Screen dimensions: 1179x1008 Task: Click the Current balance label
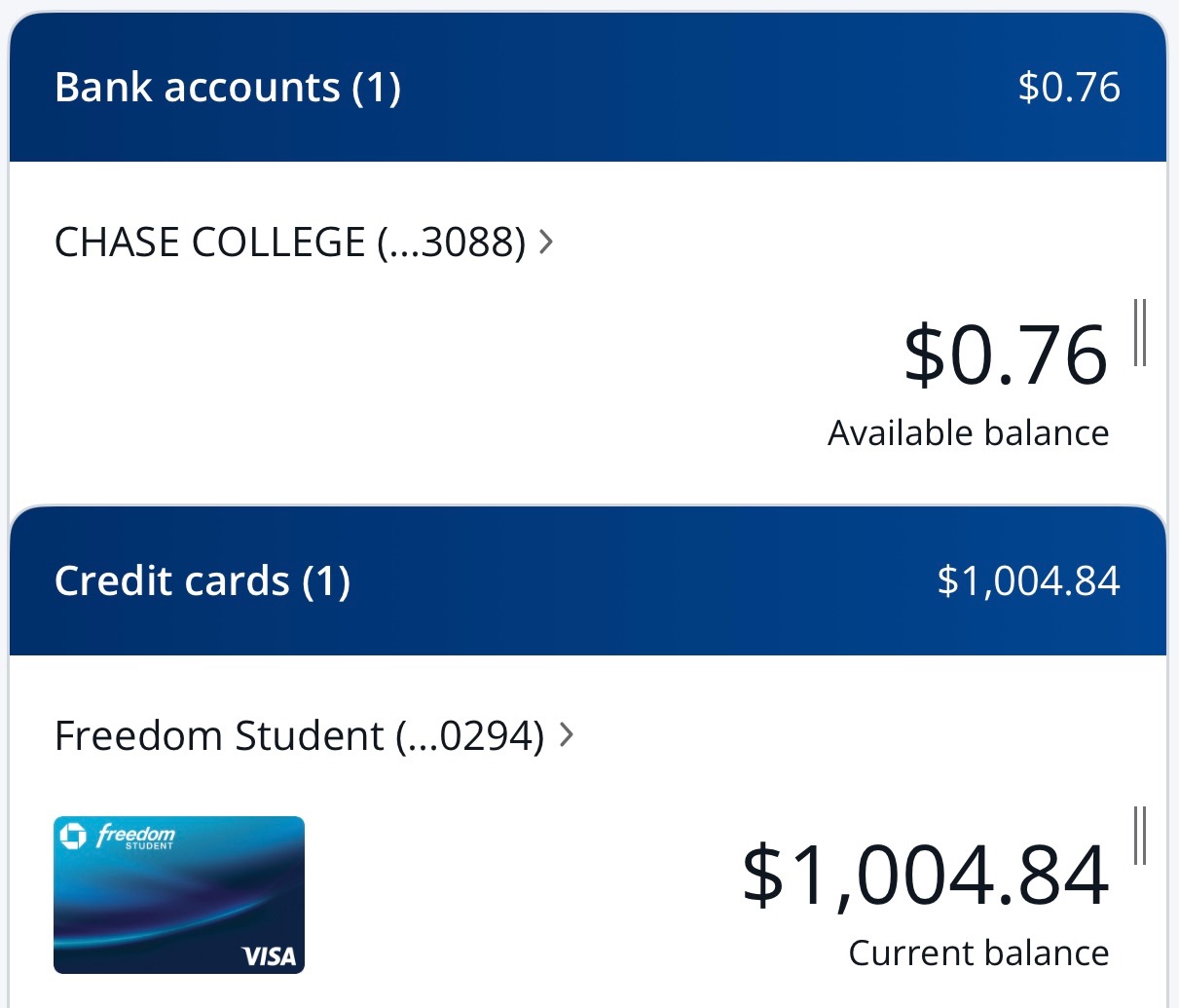tap(978, 952)
